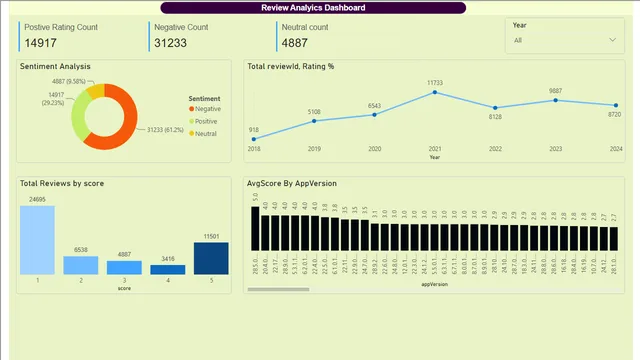Viewport: 640px width, 360px height.
Task: Select the 2020 data point with 6543 reviews
Action: tap(374, 115)
